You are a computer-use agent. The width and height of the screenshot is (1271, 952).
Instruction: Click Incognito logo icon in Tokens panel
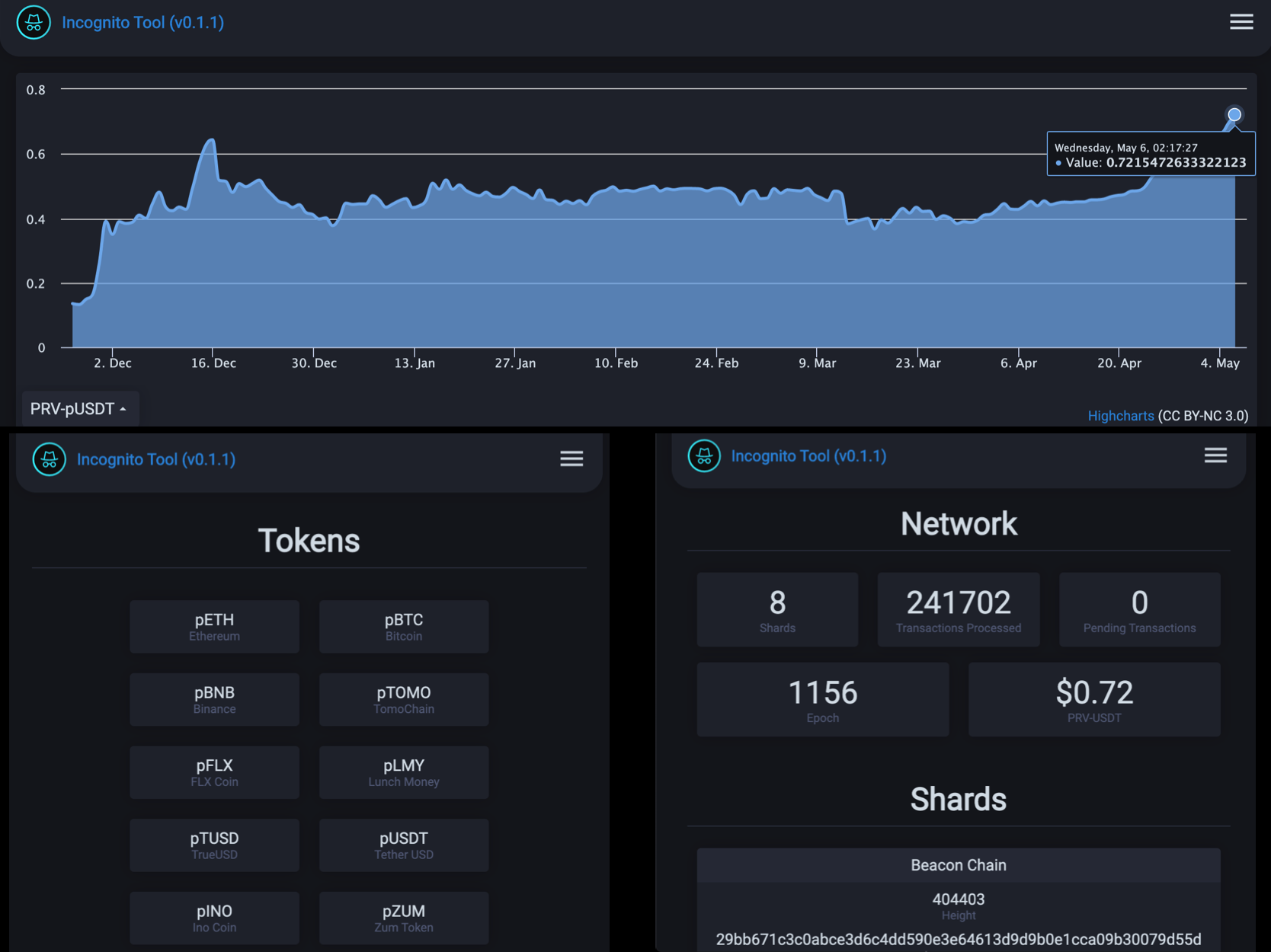pyautogui.click(x=50, y=459)
